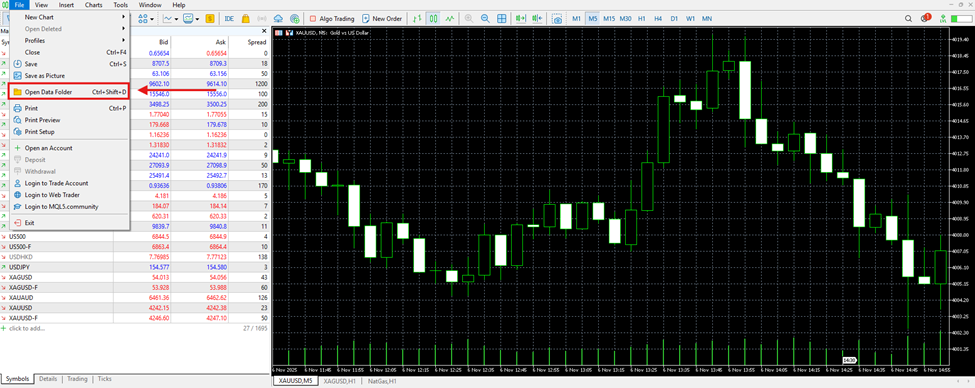Switch to the Details tab
Screen dimensions: 975x388
pos(48,379)
